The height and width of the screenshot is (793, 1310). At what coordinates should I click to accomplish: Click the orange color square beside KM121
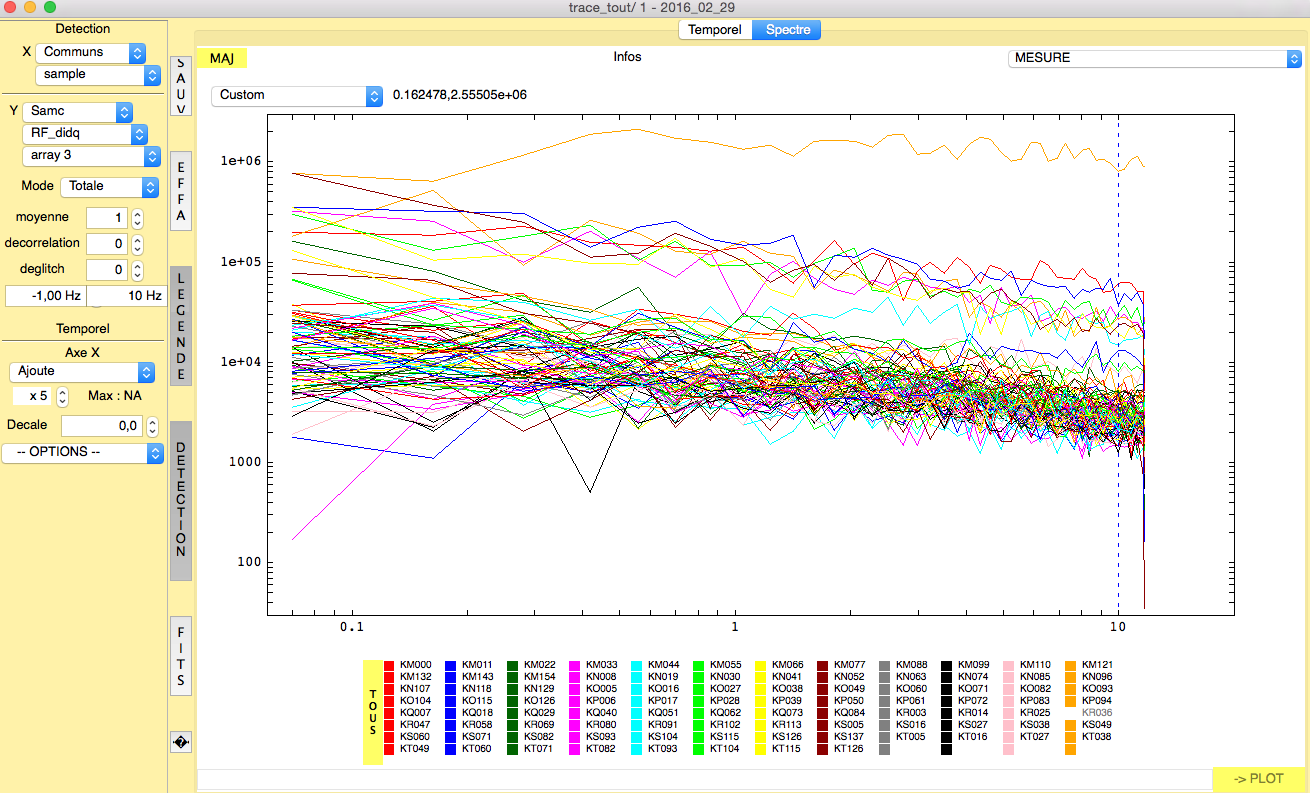pyautogui.click(x=1071, y=665)
